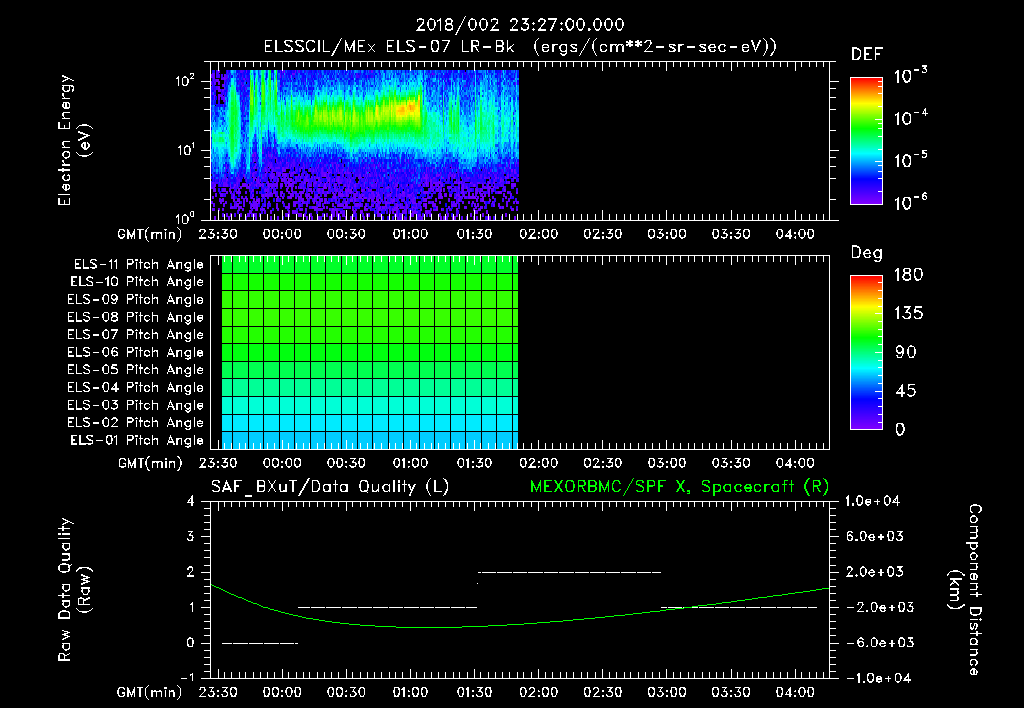
Task: Select the 'ELS-03 Pitch Angle' row label
Action: pyautogui.click(x=136, y=406)
